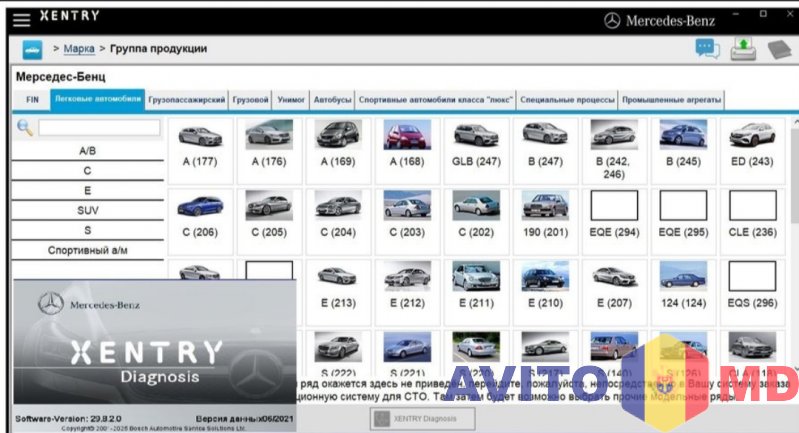This screenshot has width=799, height=433.
Task: Filter by SUV class in sidebar
Action: (x=87, y=210)
